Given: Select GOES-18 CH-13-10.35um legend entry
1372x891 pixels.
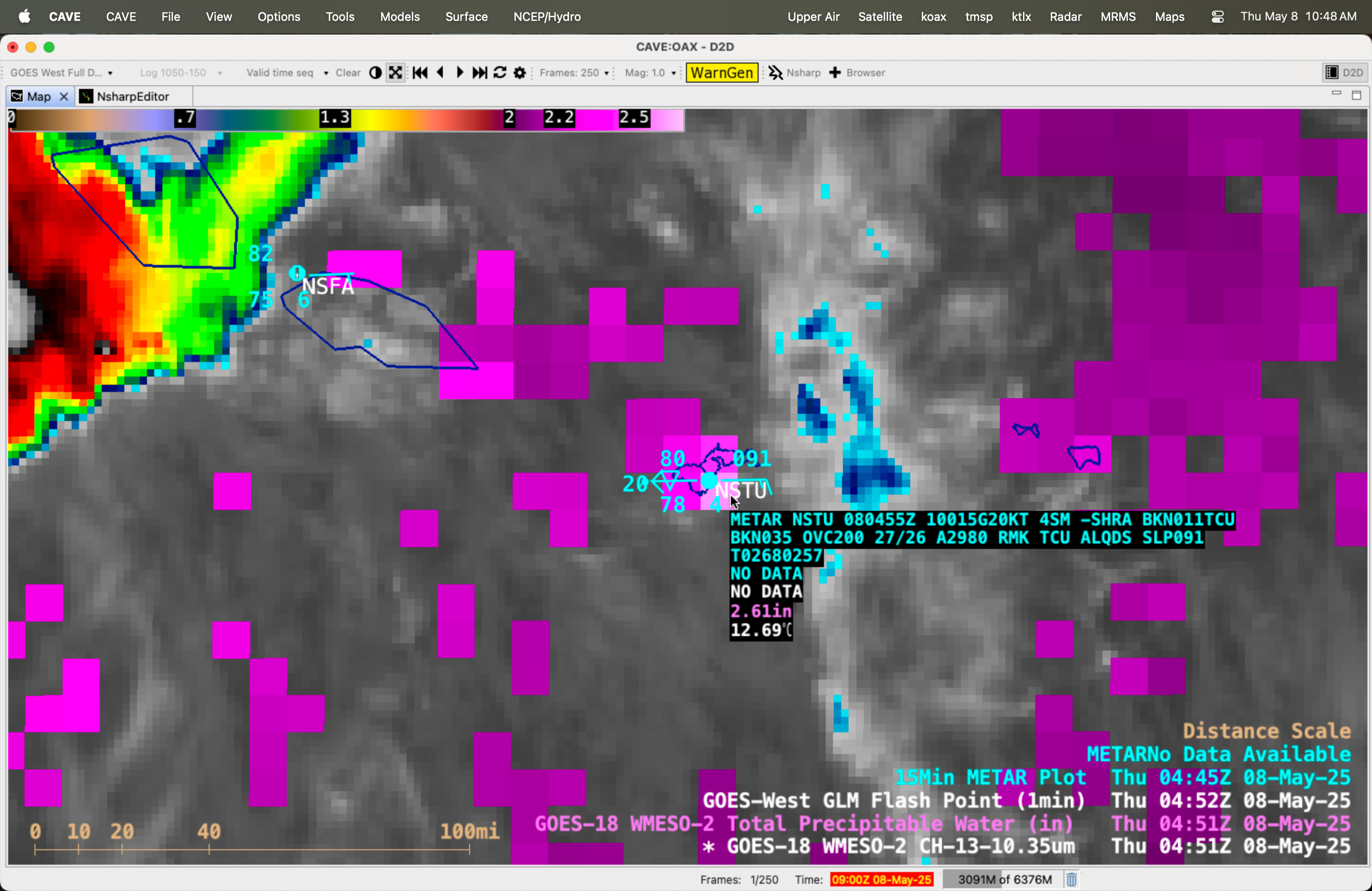Looking at the screenshot, I should click(1027, 846).
